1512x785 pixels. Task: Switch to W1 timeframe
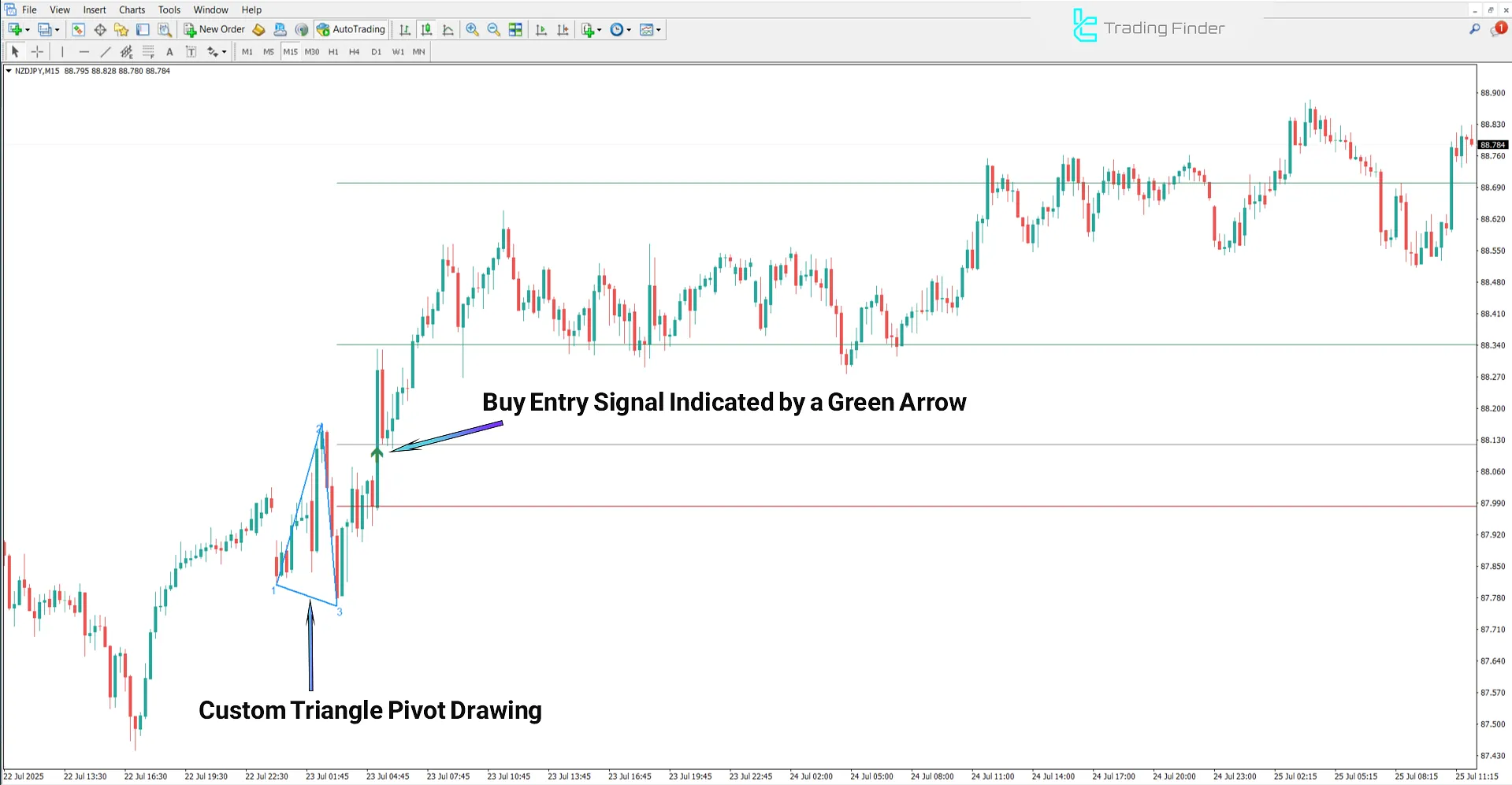(398, 52)
